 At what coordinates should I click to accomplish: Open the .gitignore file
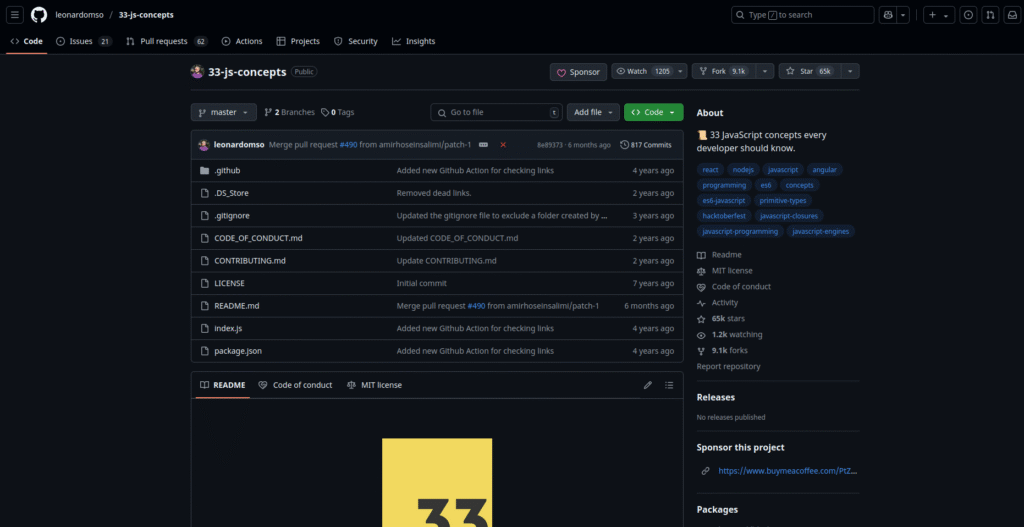pos(232,216)
